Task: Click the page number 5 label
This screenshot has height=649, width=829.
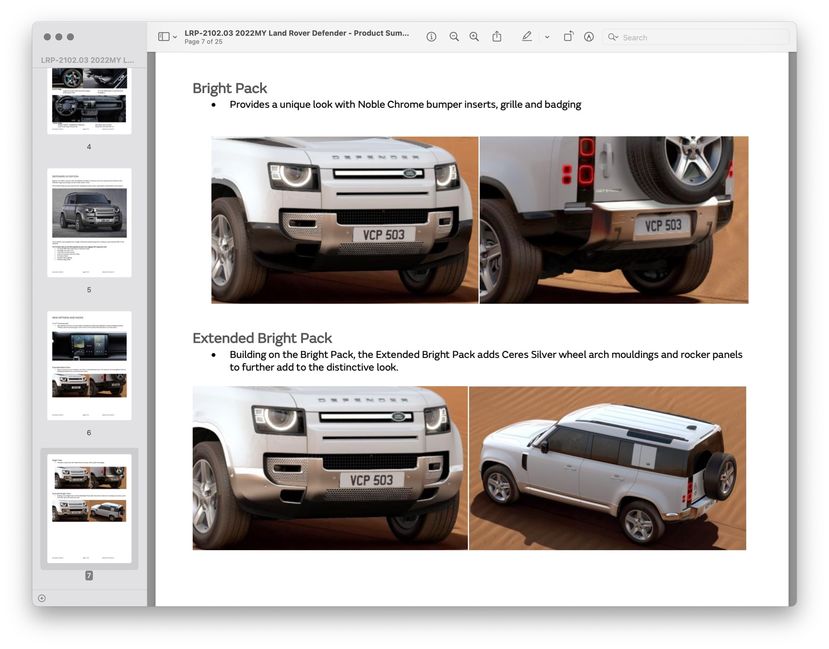Action: pyautogui.click(x=89, y=290)
